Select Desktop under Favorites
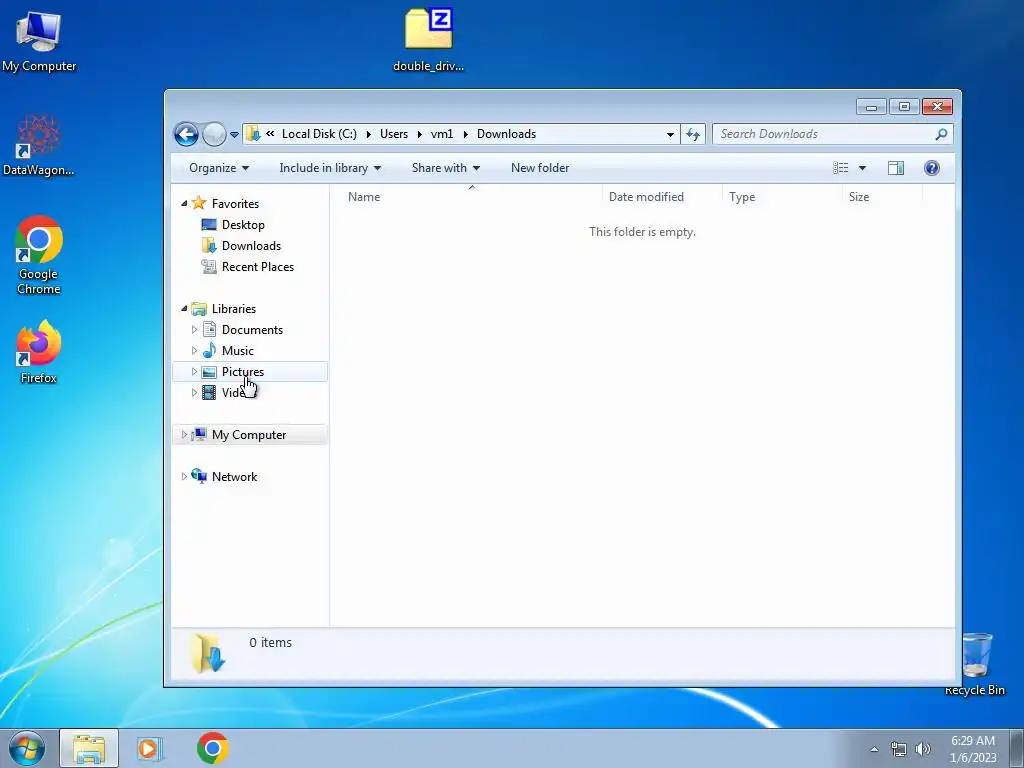 tap(243, 225)
